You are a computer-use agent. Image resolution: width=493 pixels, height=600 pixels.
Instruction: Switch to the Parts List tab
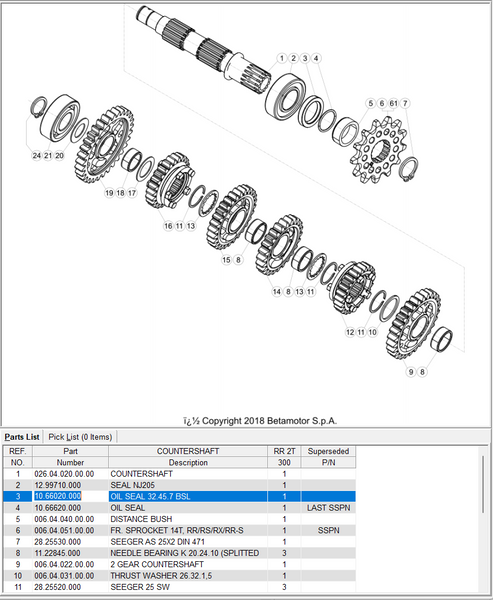tap(22, 437)
